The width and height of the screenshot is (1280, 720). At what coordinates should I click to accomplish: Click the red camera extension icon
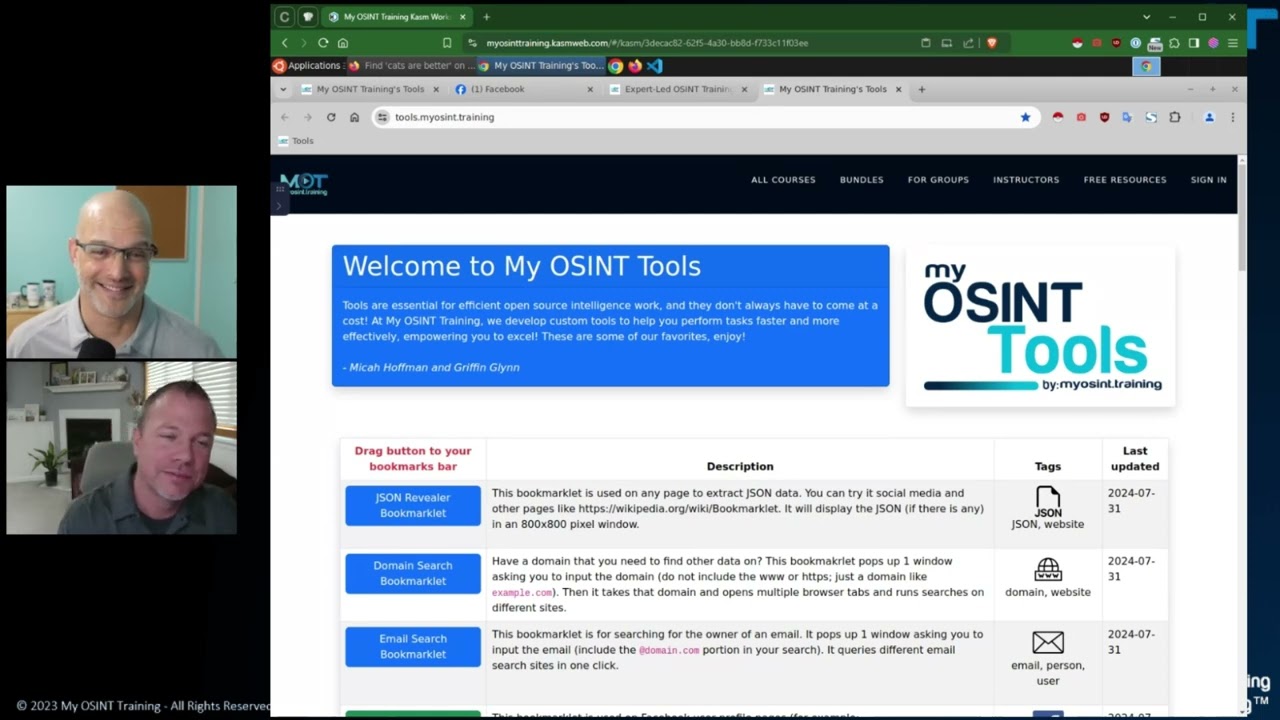pos(1081,117)
